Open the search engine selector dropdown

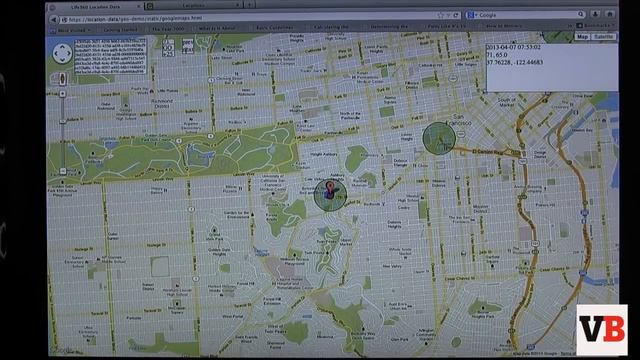471,15
